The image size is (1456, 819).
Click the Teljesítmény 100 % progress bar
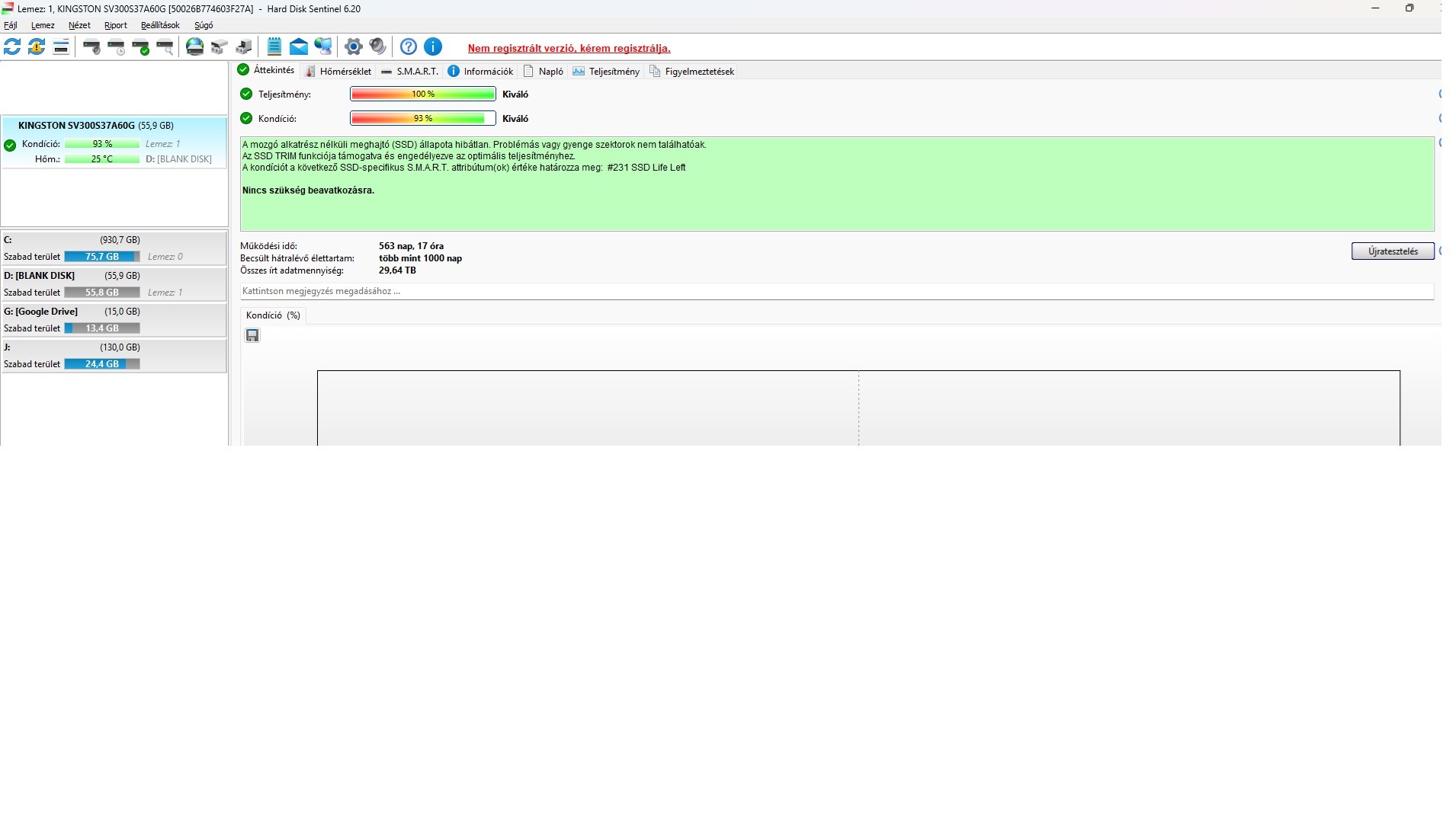pyautogui.click(x=423, y=94)
